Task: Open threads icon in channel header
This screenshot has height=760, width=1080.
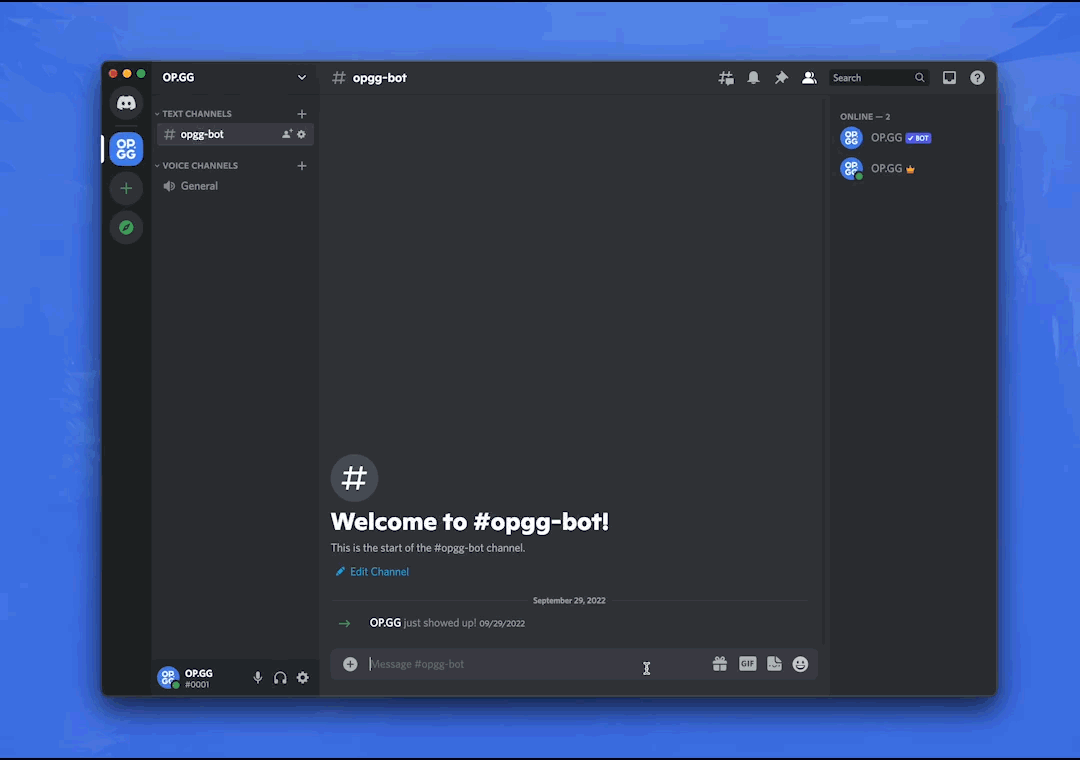Action: click(x=726, y=78)
